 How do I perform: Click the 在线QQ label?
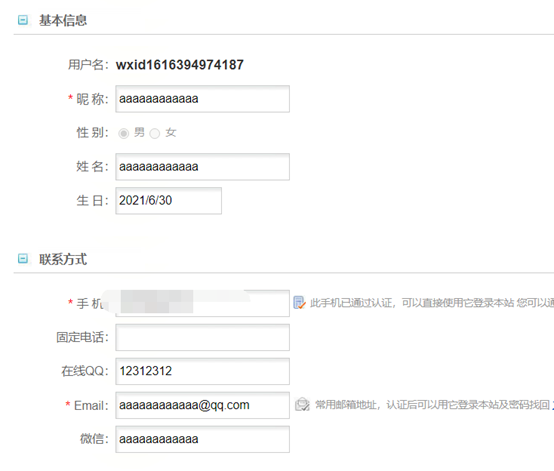click(85, 371)
